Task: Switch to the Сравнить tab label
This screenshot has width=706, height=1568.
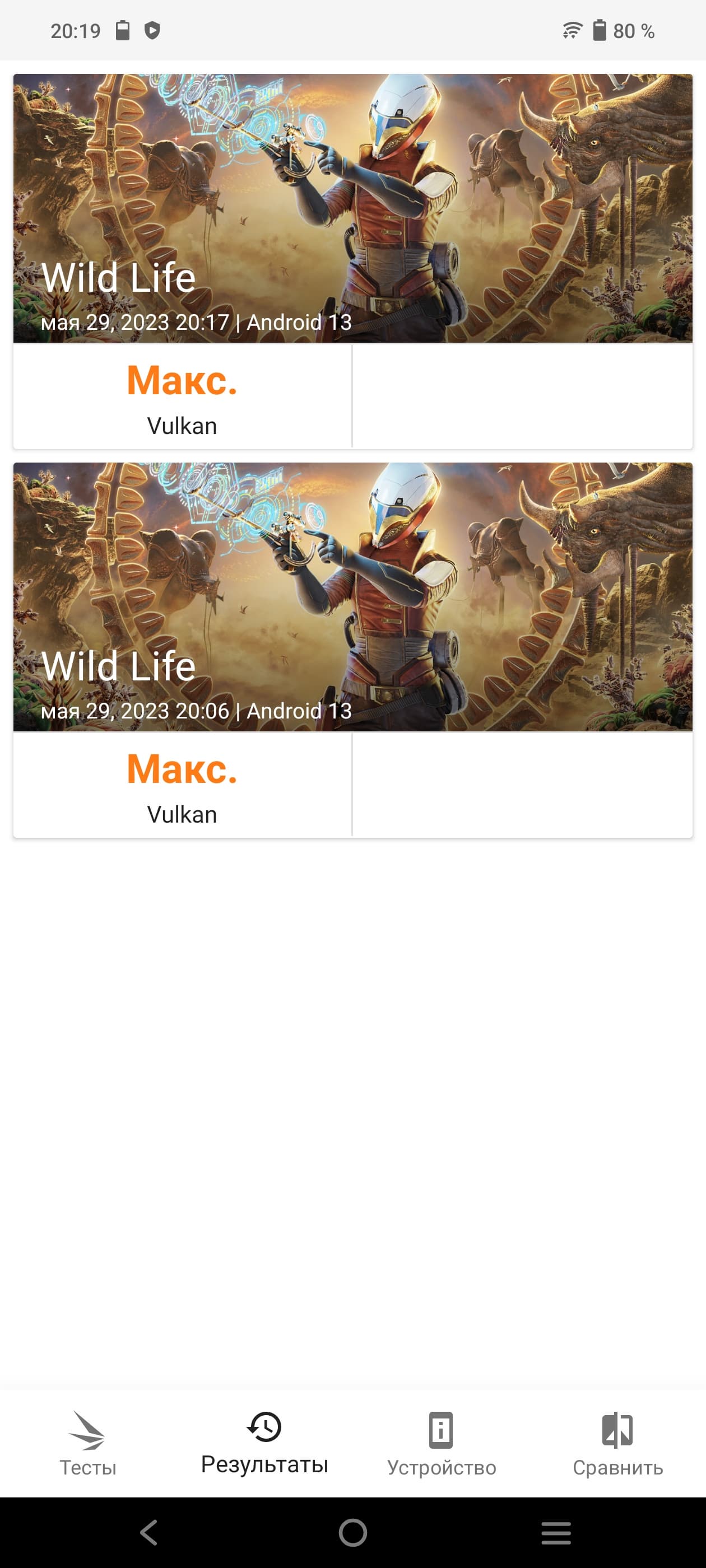Action: pyautogui.click(x=617, y=1468)
